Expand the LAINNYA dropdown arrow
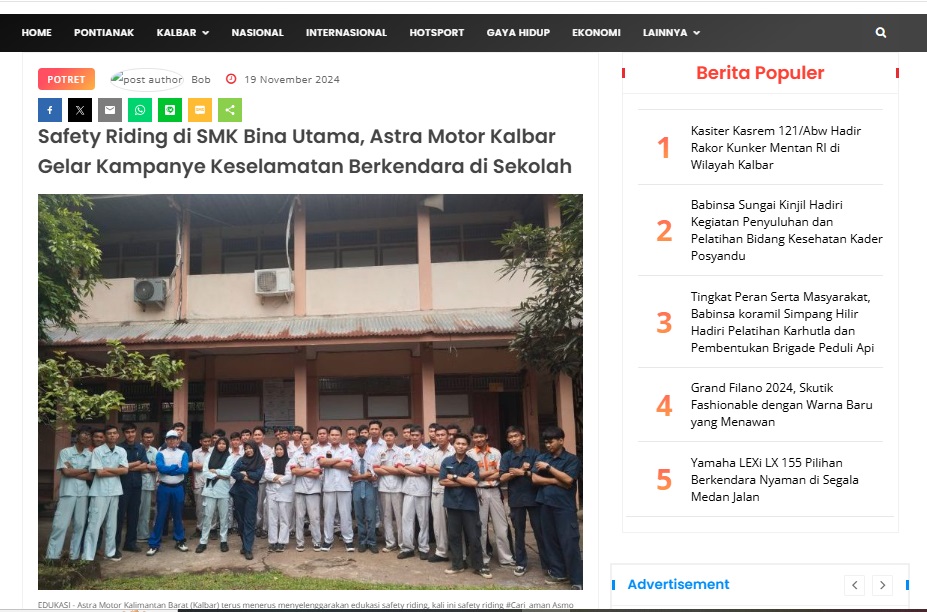Image resolution: width=927 pixels, height=612 pixels. (696, 33)
